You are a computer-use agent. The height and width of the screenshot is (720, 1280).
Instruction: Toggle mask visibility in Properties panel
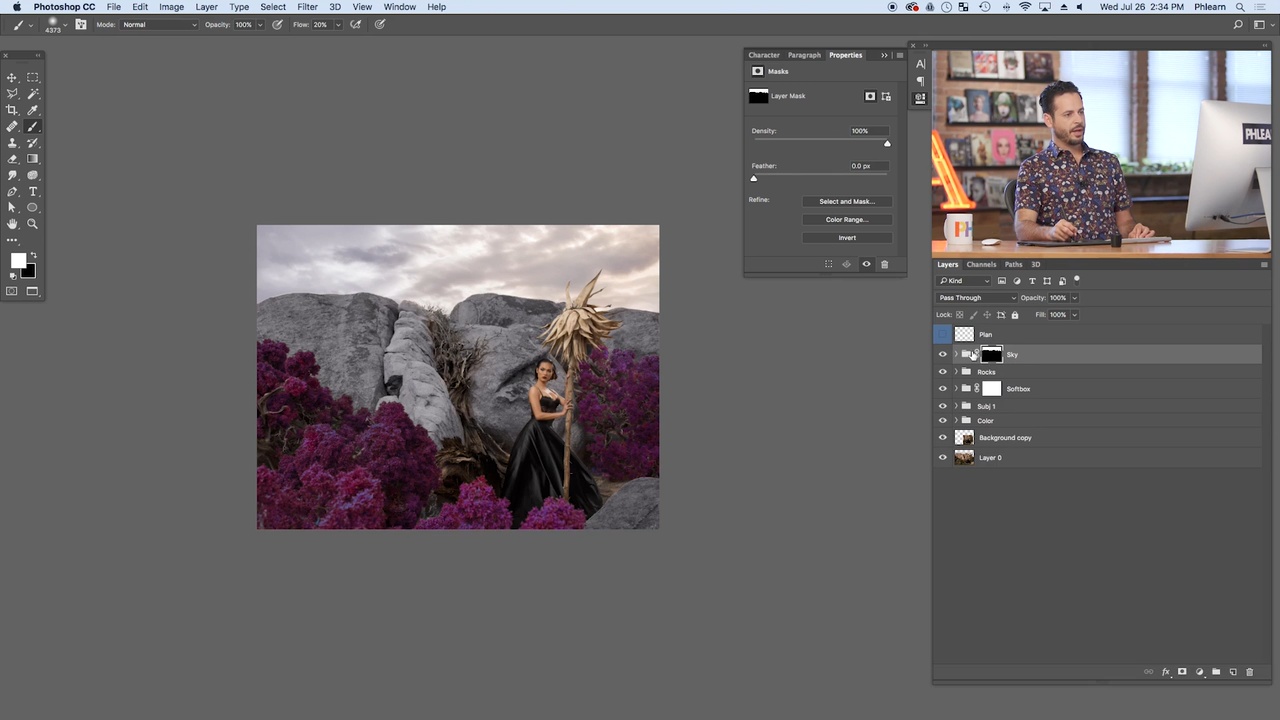866,264
